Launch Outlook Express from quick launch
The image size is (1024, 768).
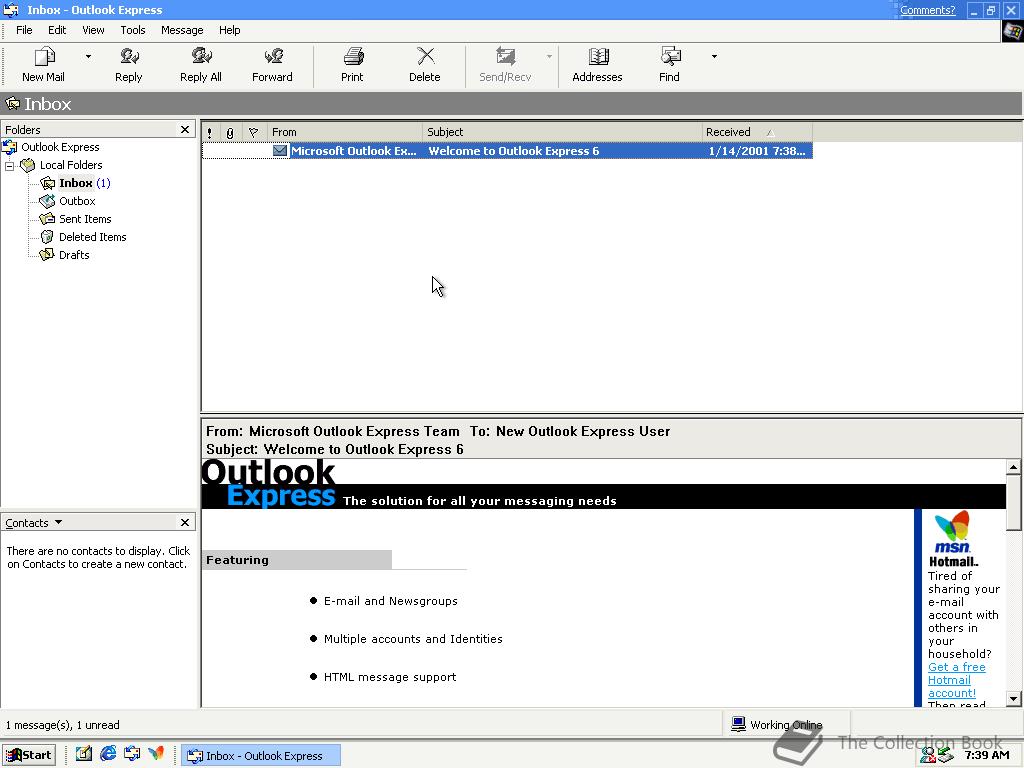click(x=132, y=754)
